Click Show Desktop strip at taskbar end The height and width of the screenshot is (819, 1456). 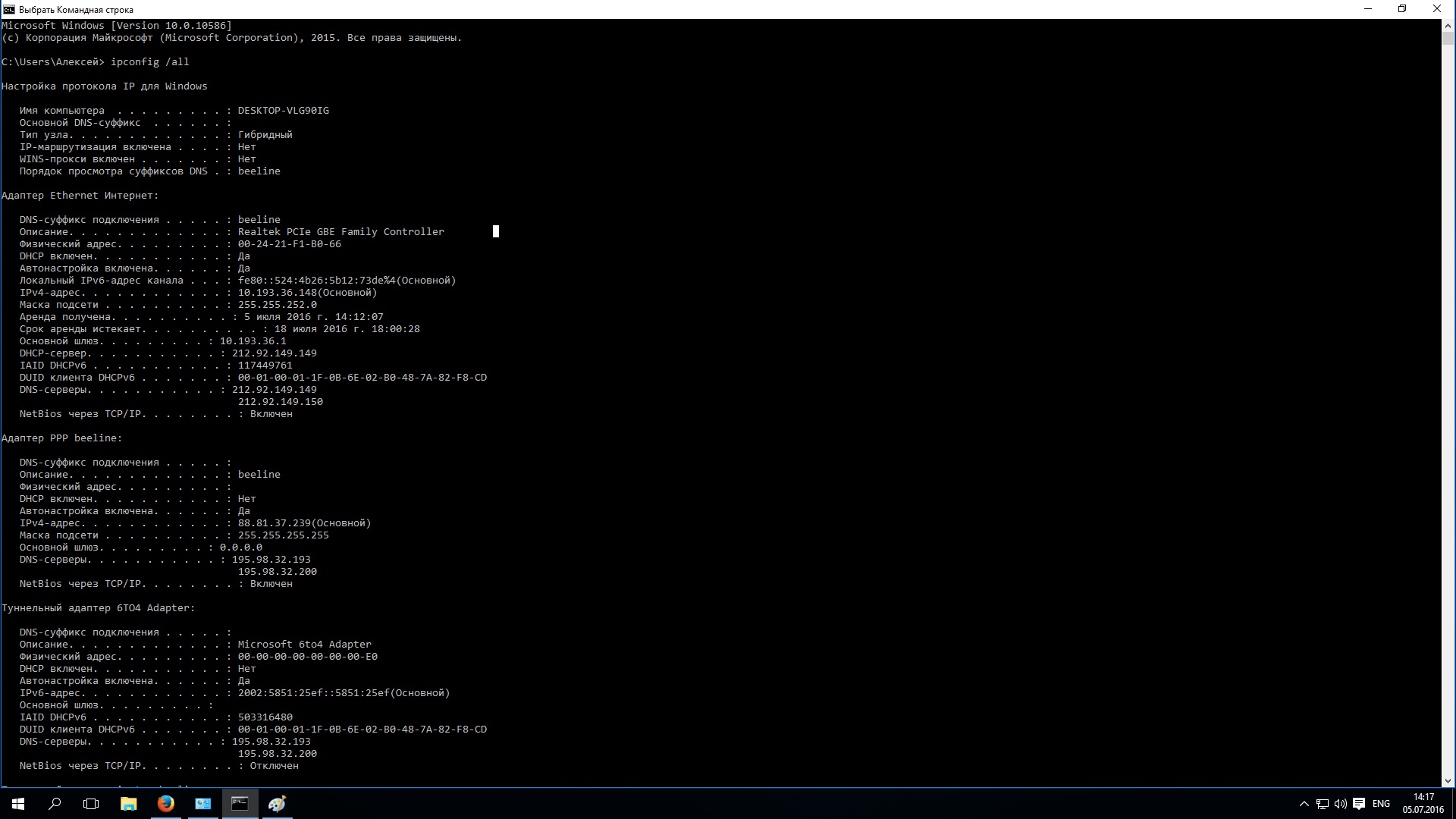pos(1453,804)
